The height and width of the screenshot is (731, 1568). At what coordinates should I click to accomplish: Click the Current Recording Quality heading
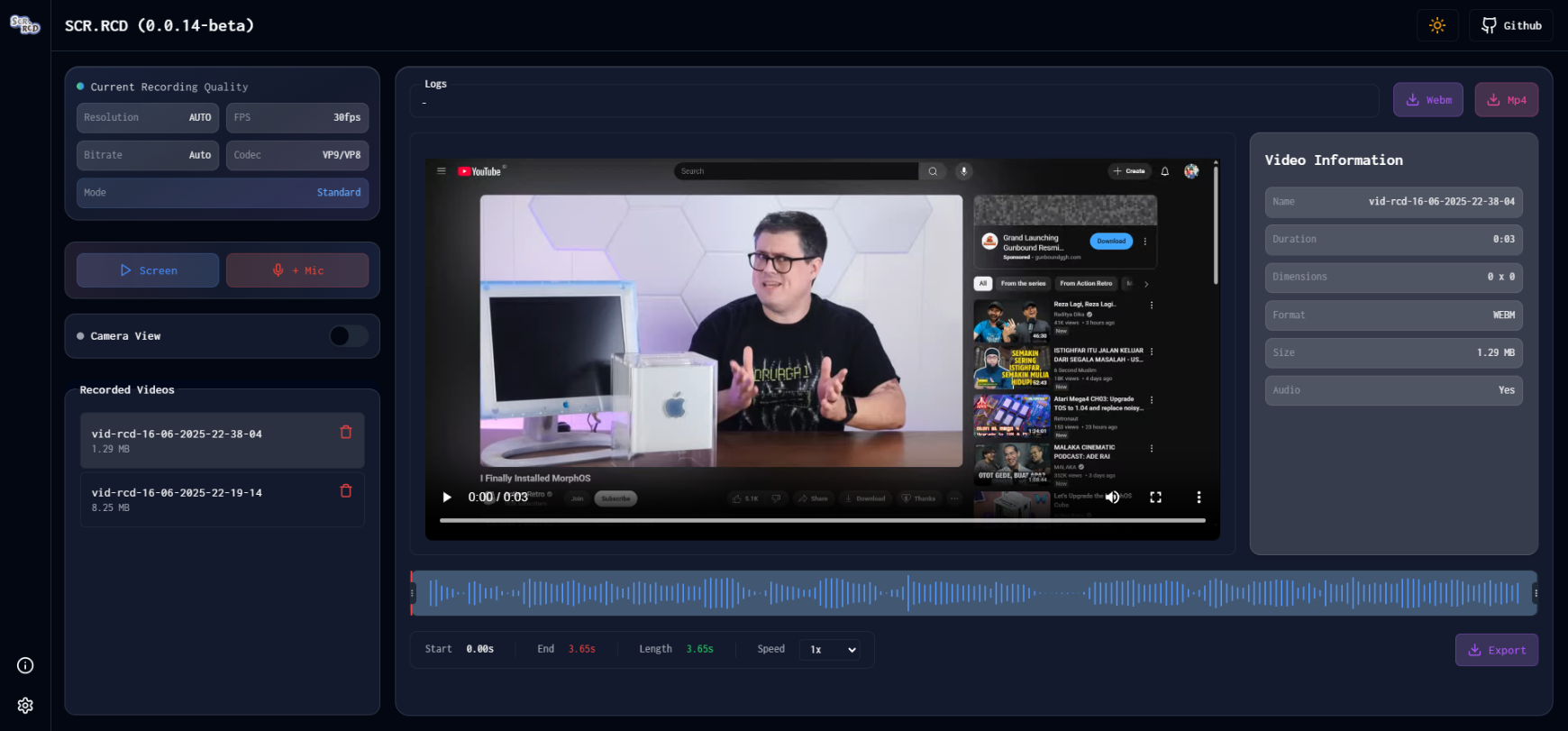[x=169, y=87]
